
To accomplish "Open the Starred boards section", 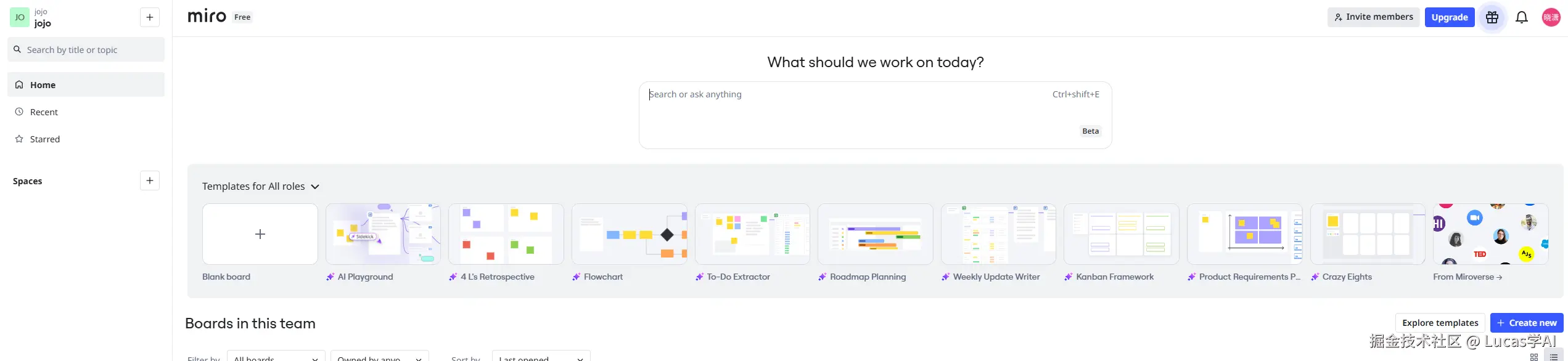I will click(45, 139).
